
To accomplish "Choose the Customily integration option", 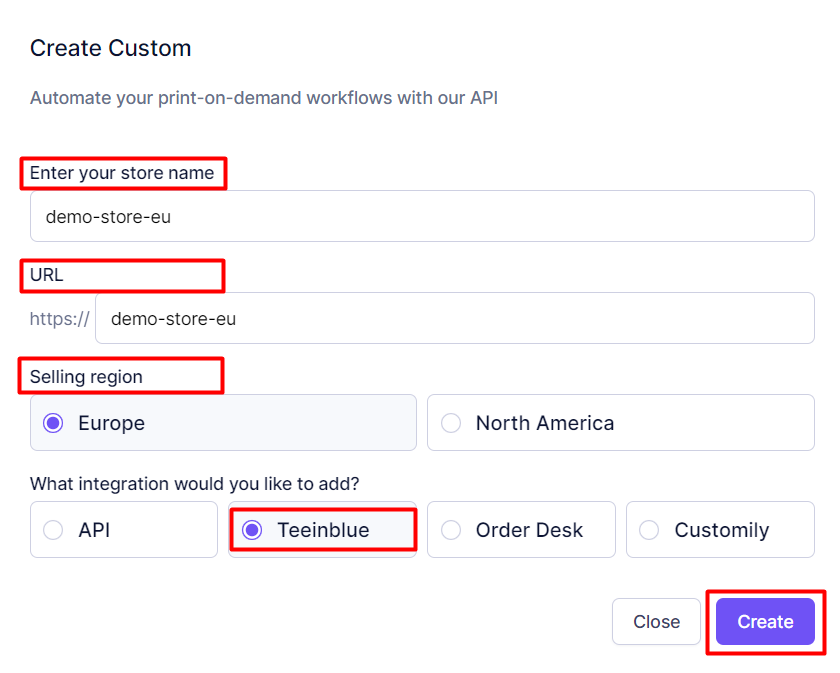I will click(x=720, y=530).
